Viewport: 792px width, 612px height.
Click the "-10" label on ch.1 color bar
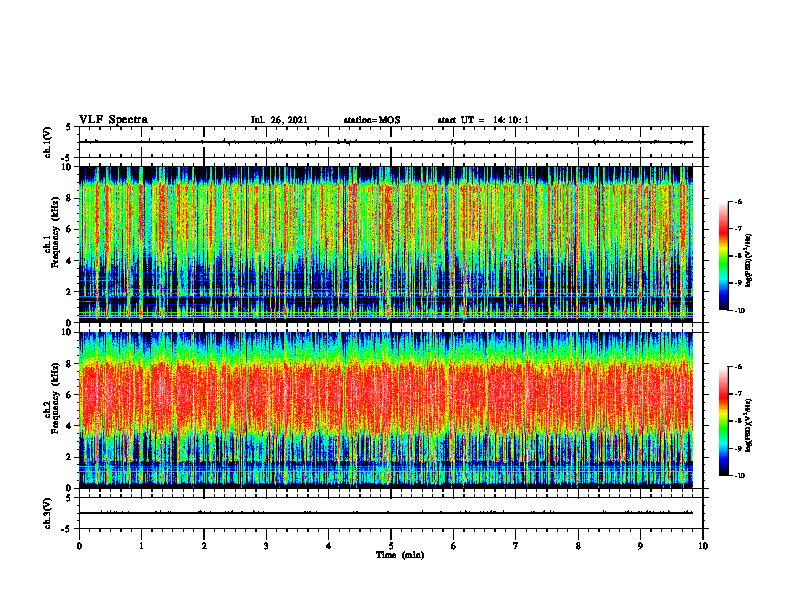point(740,311)
